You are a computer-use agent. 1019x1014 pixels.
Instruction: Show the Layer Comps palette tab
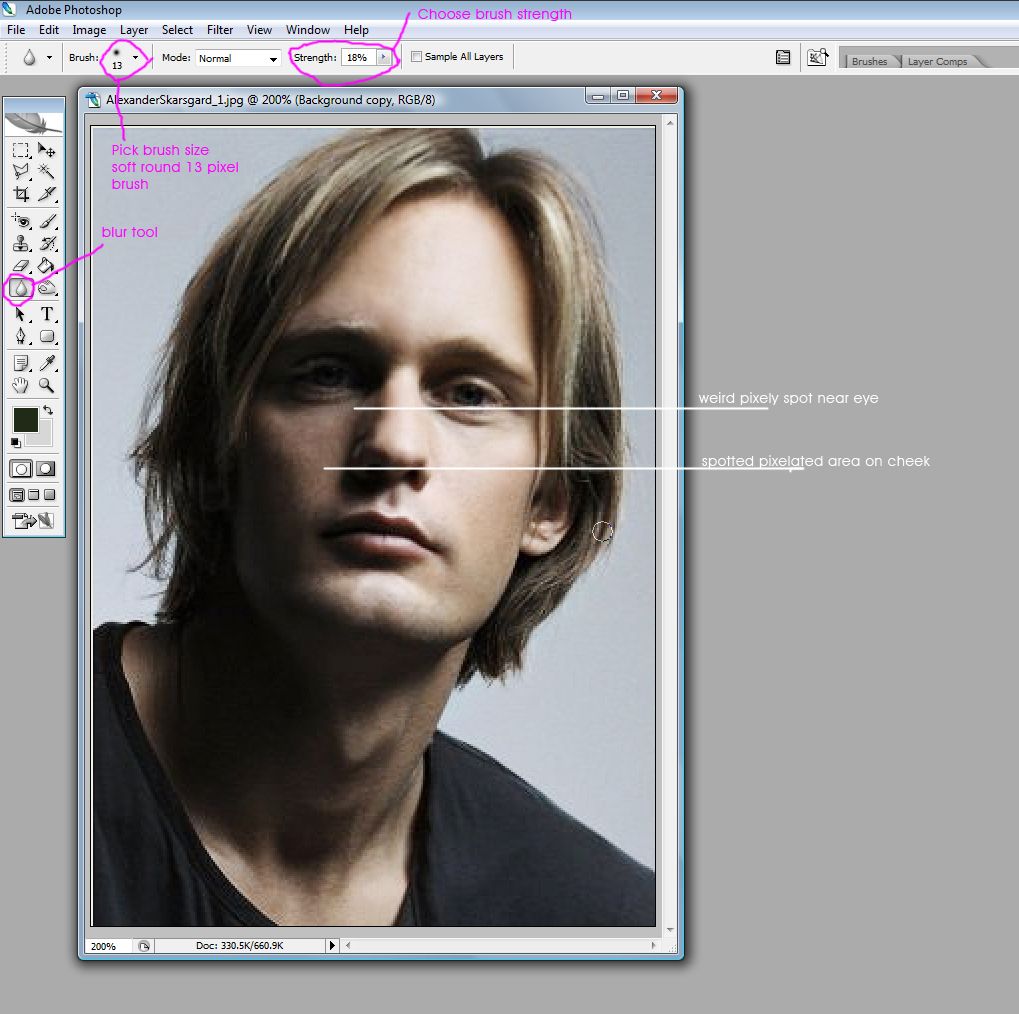pos(938,60)
